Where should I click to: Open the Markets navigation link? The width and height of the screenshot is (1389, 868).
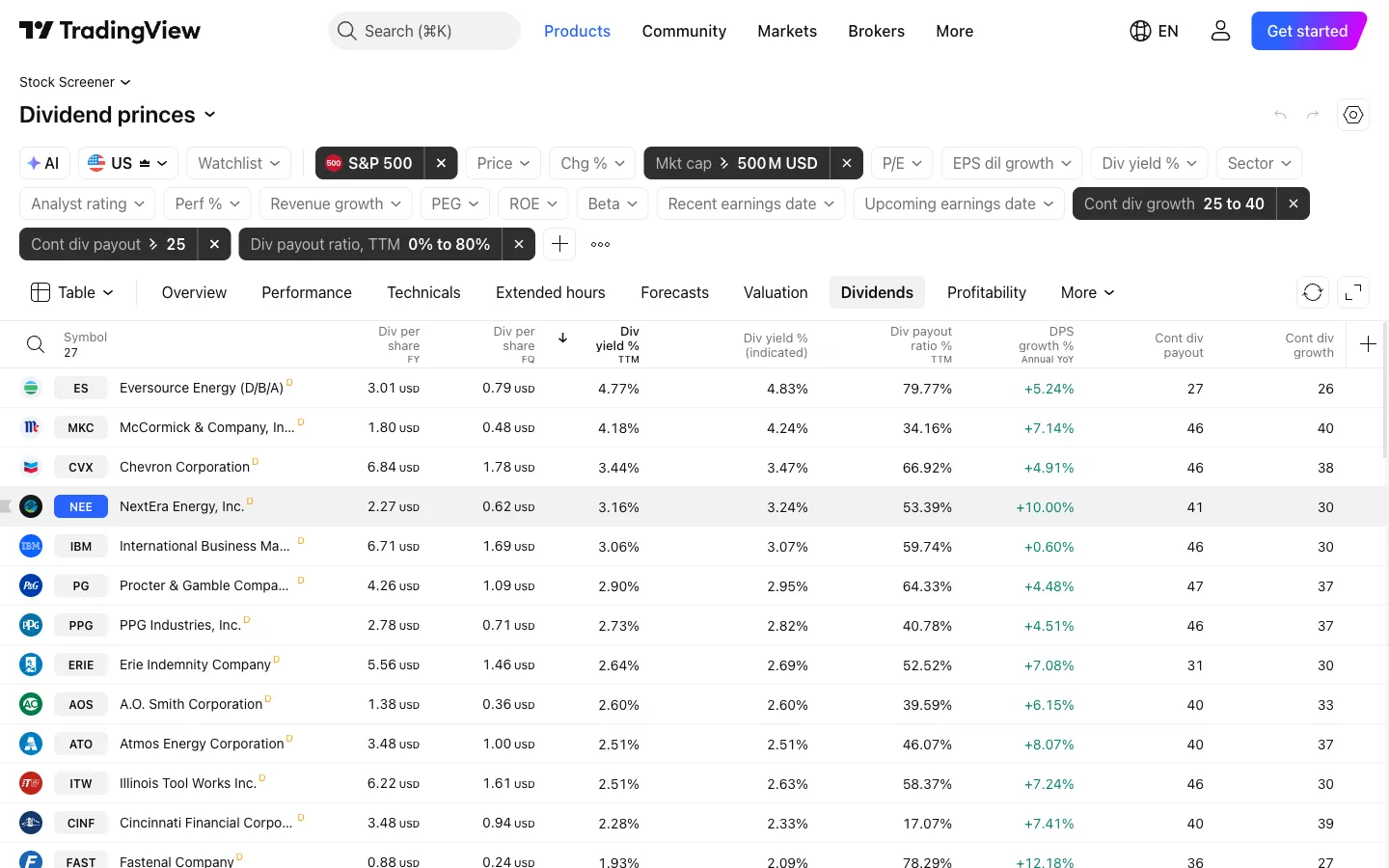coord(787,31)
